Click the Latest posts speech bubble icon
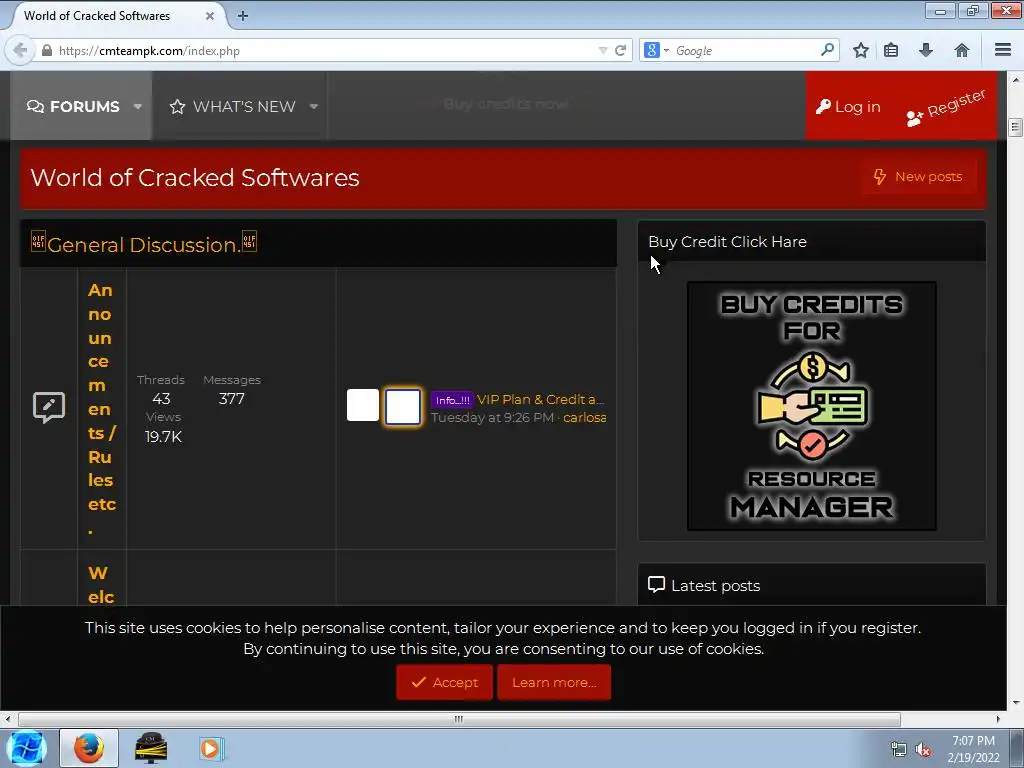This screenshot has width=1024, height=768. 656,584
